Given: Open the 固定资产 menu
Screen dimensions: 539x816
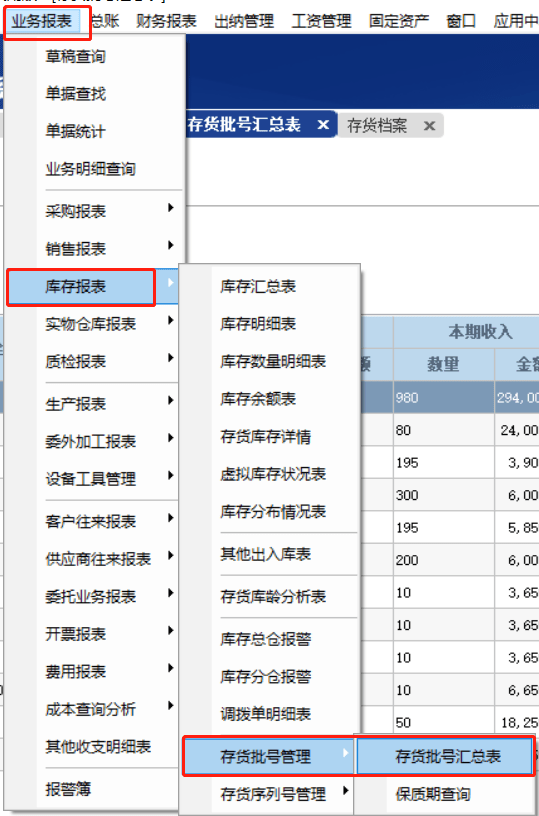Looking at the screenshot, I should (x=399, y=21).
